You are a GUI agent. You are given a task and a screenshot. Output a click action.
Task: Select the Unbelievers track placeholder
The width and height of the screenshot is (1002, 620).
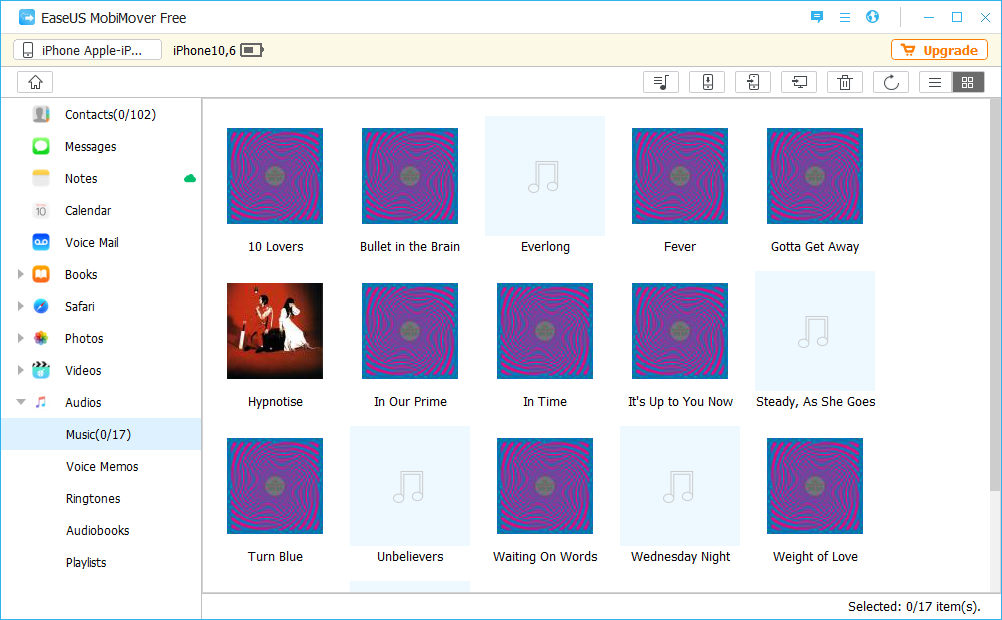point(410,486)
